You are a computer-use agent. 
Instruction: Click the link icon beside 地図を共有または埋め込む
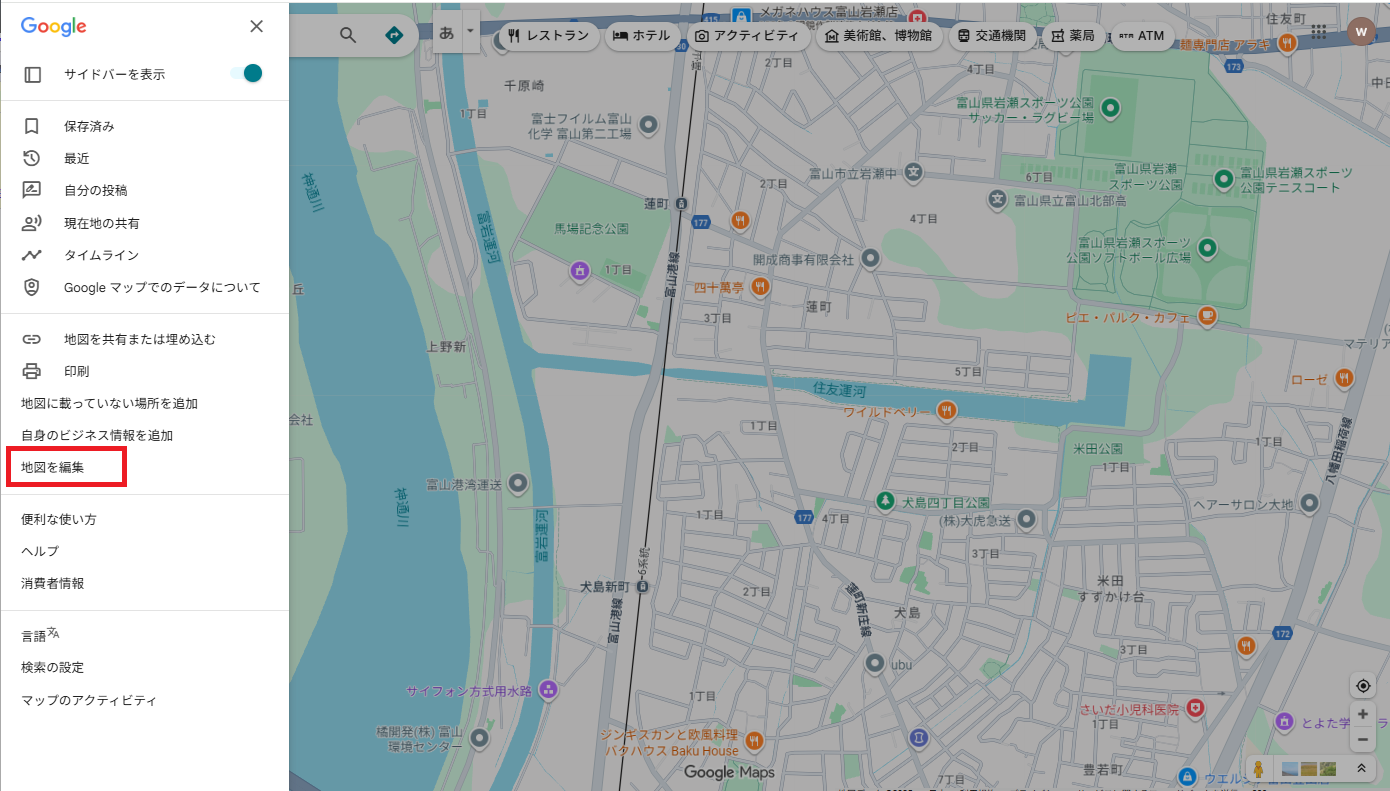tap(31, 338)
